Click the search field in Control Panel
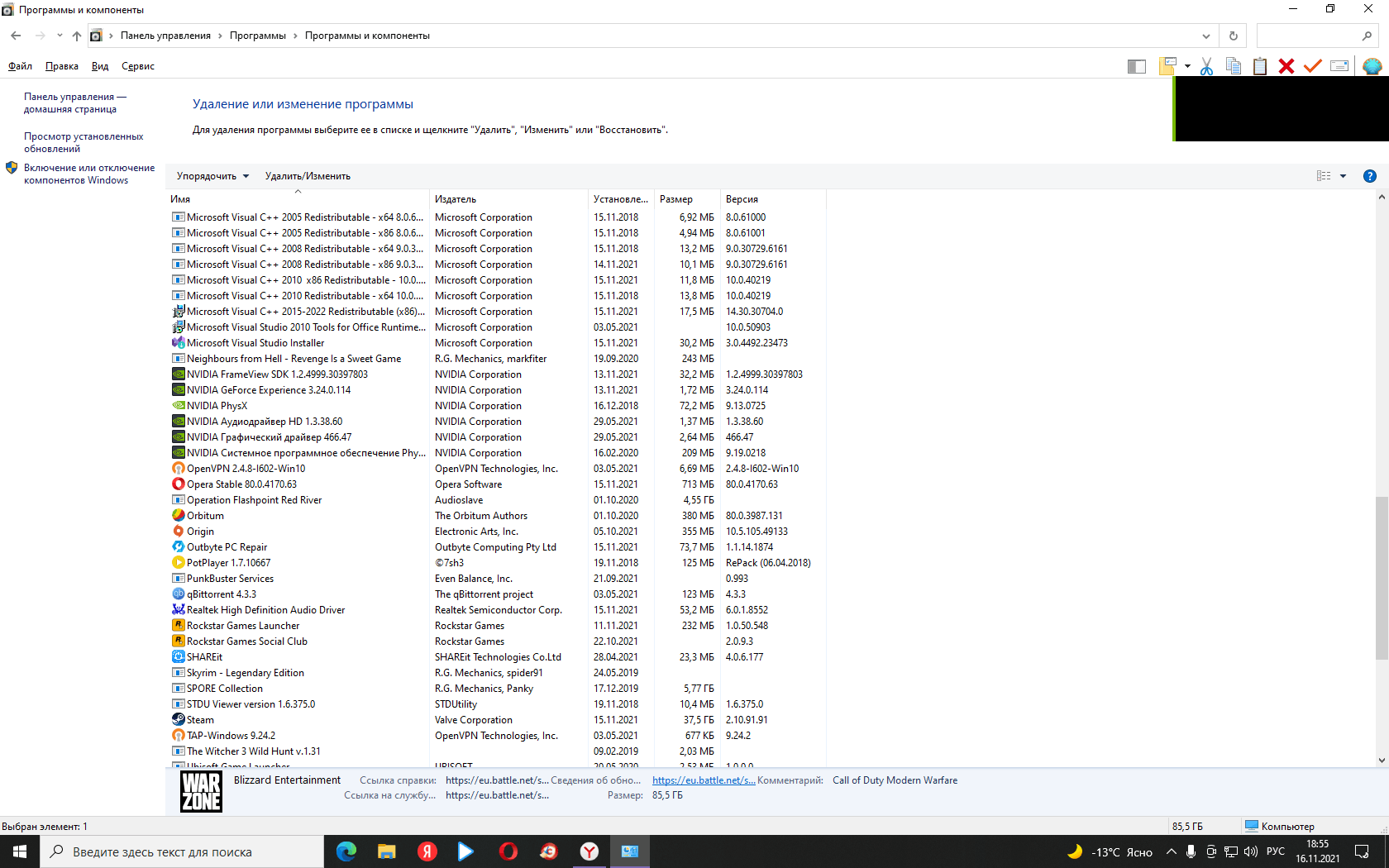The image size is (1389, 868). (x=1318, y=36)
